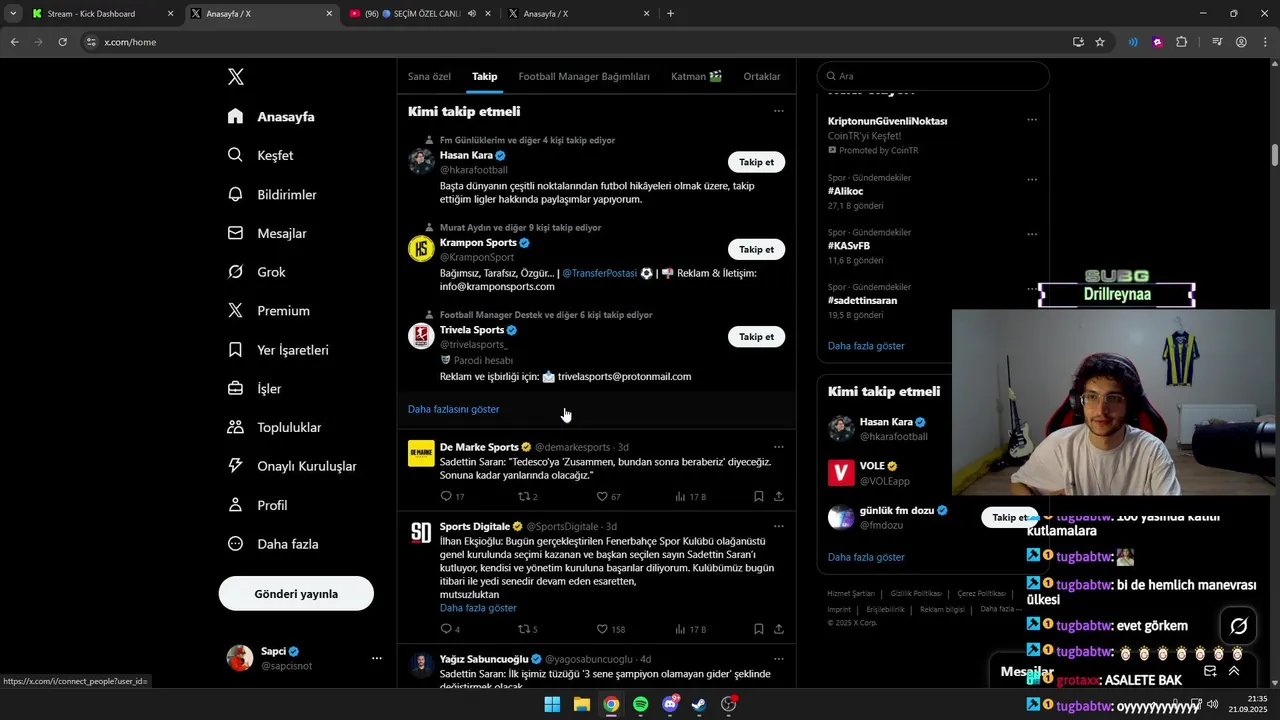
Task: Open options dots on Yağız Sabuncuoğlu post
Action: [778, 659]
